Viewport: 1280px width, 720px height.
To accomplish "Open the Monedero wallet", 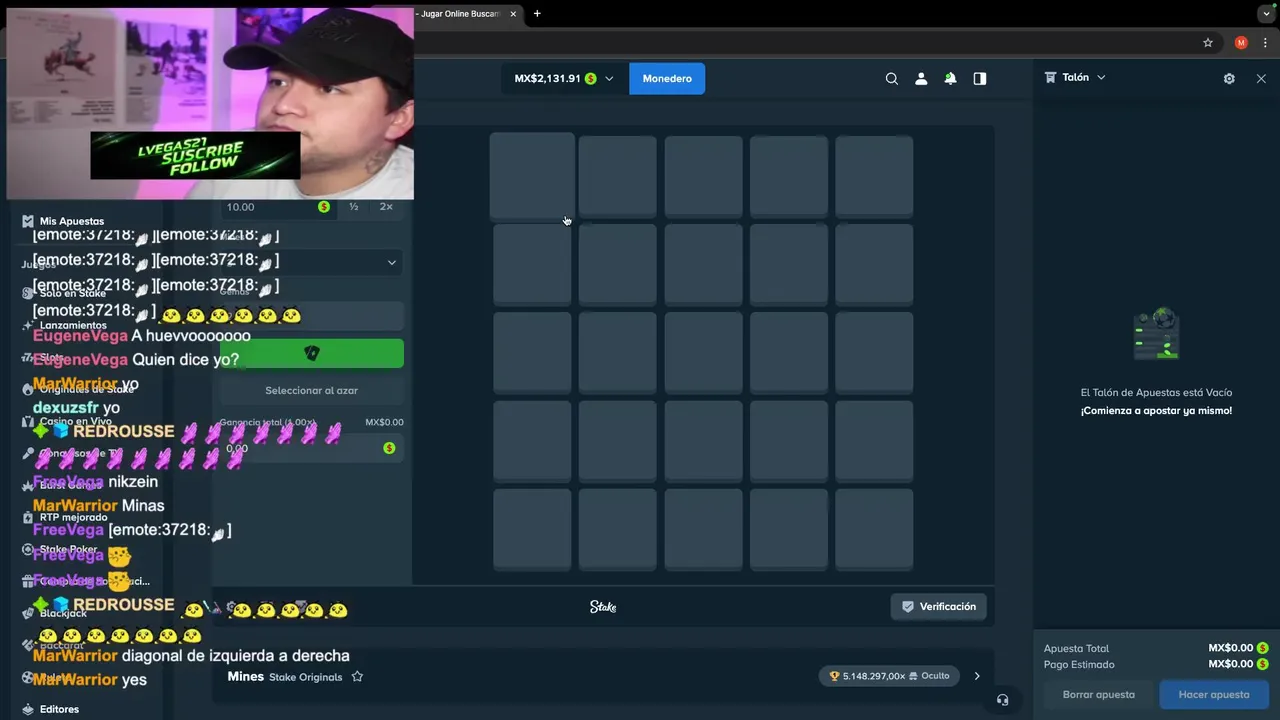I will tap(667, 78).
